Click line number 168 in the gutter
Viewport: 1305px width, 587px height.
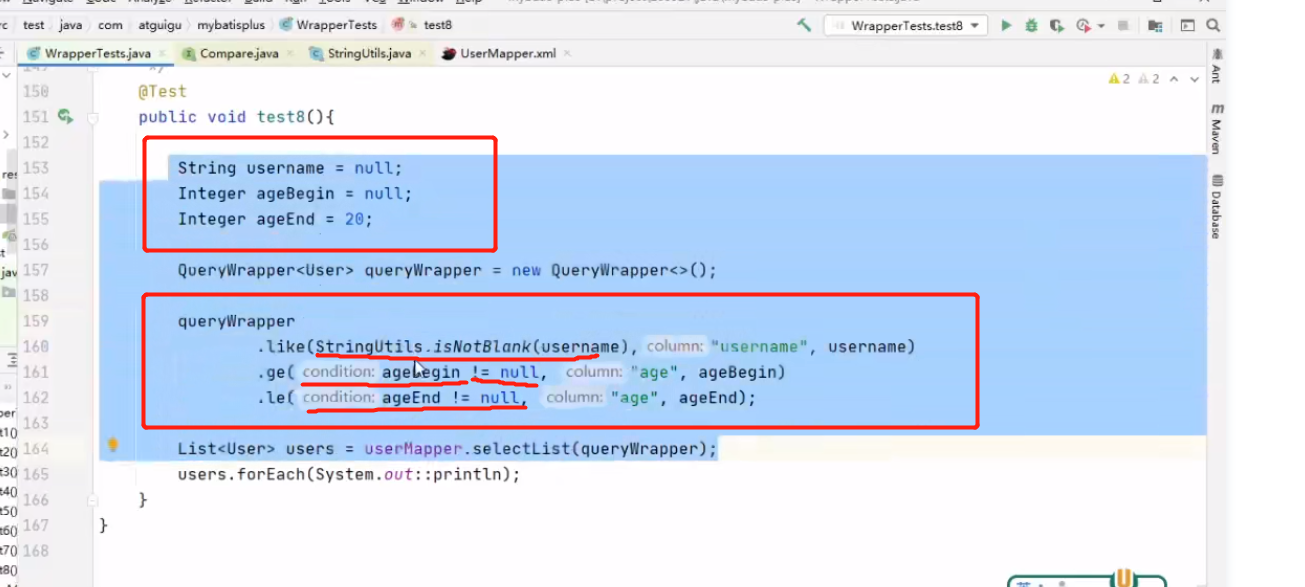pos(36,550)
